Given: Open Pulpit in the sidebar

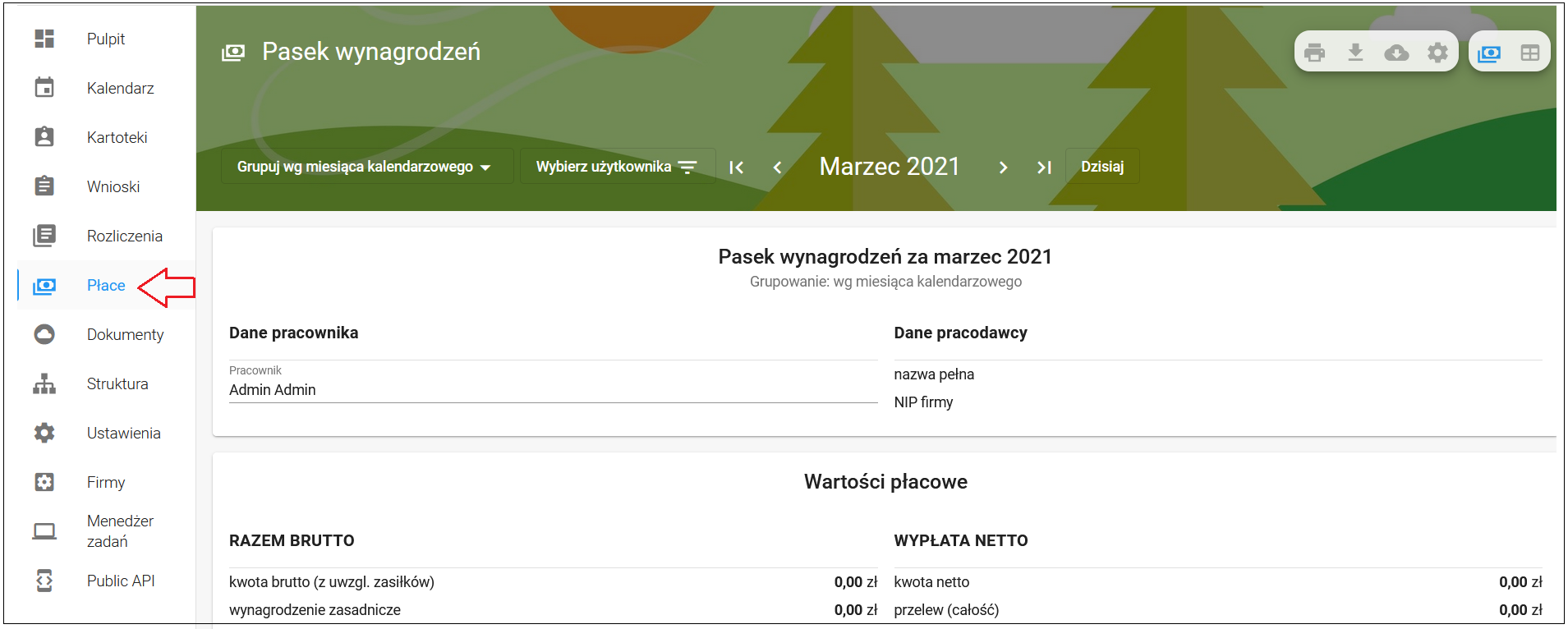Looking at the screenshot, I should click(x=106, y=39).
